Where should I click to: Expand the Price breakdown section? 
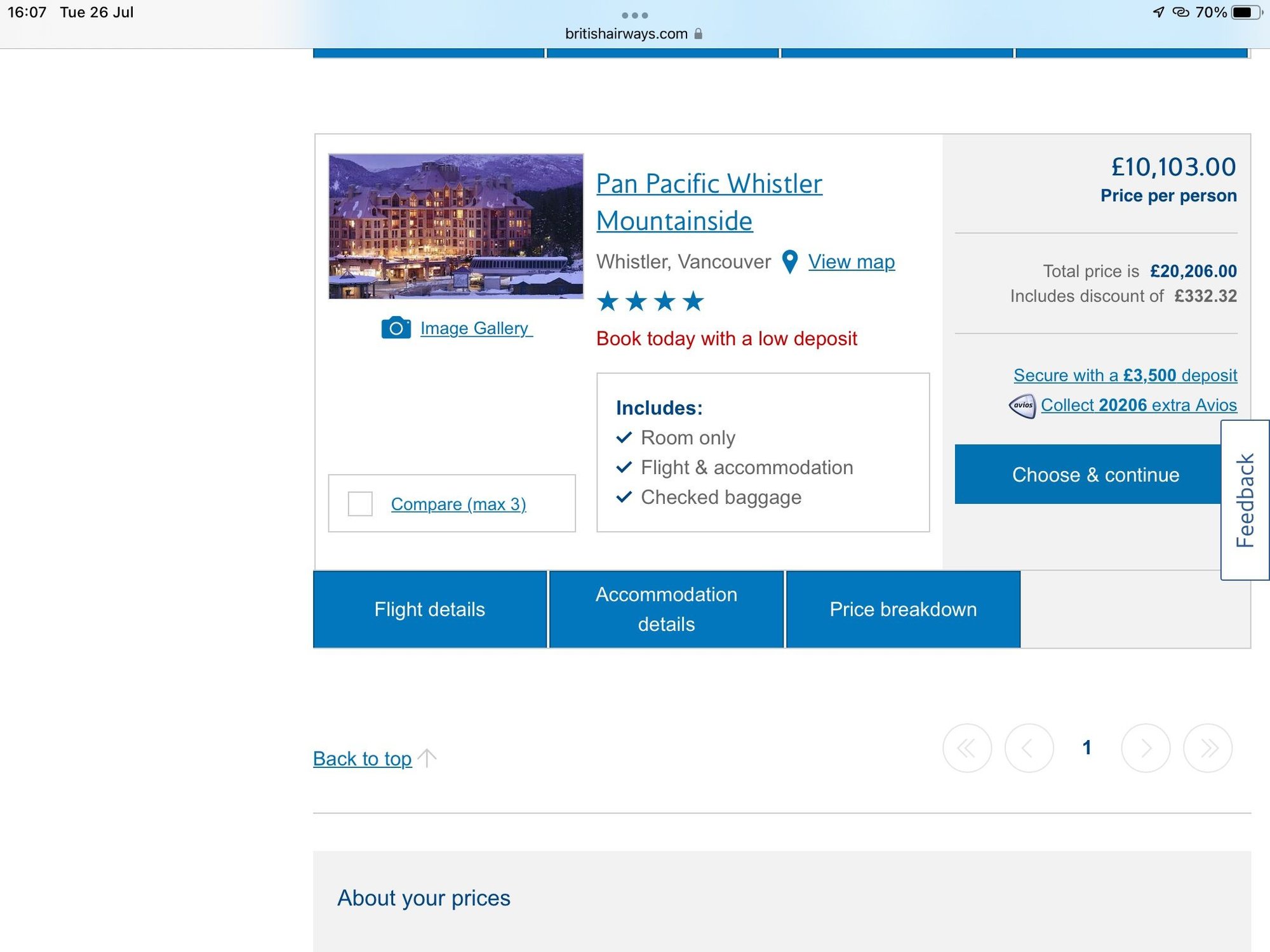coord(902,609)
